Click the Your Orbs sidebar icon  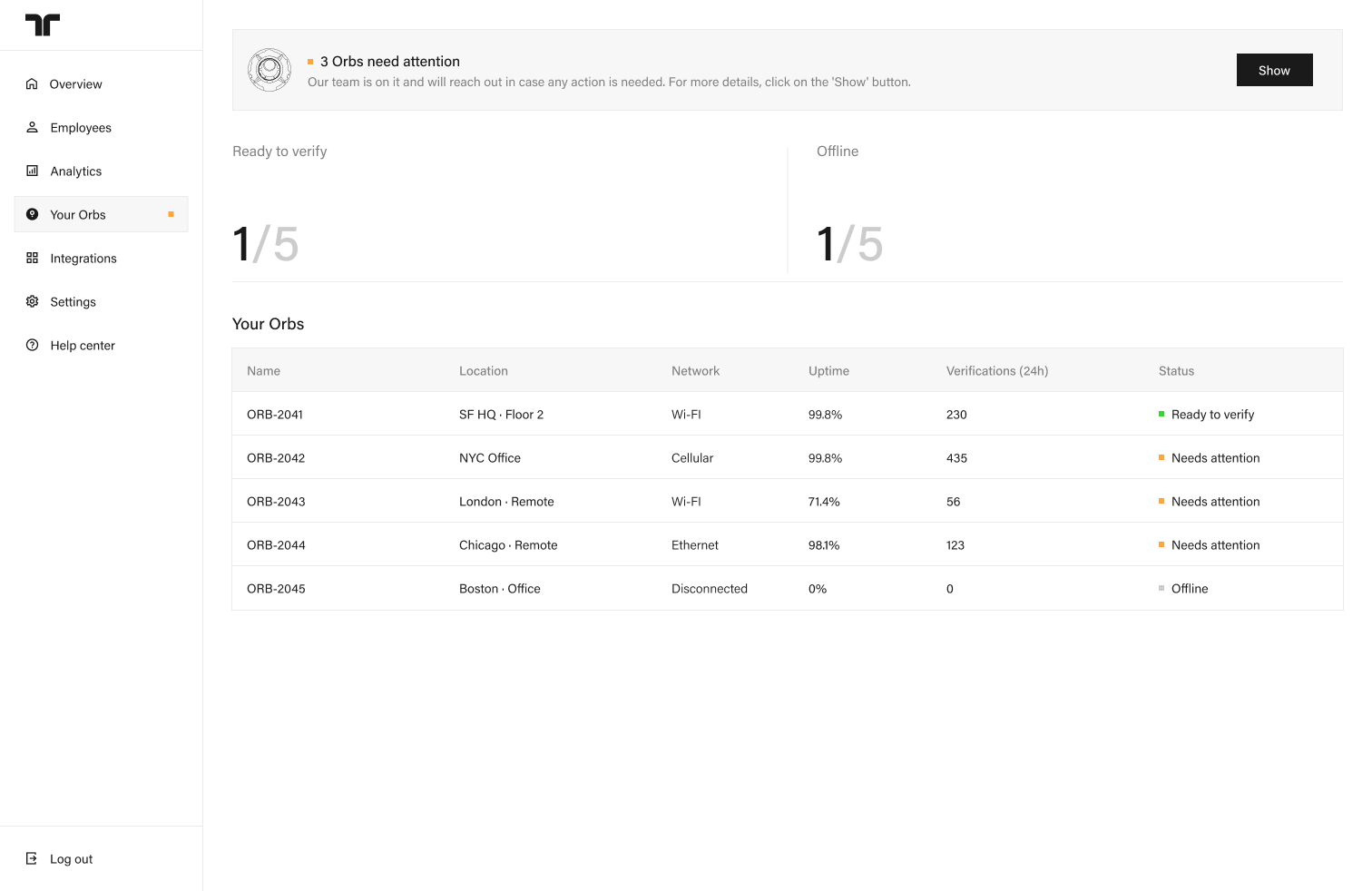point(32,214)
